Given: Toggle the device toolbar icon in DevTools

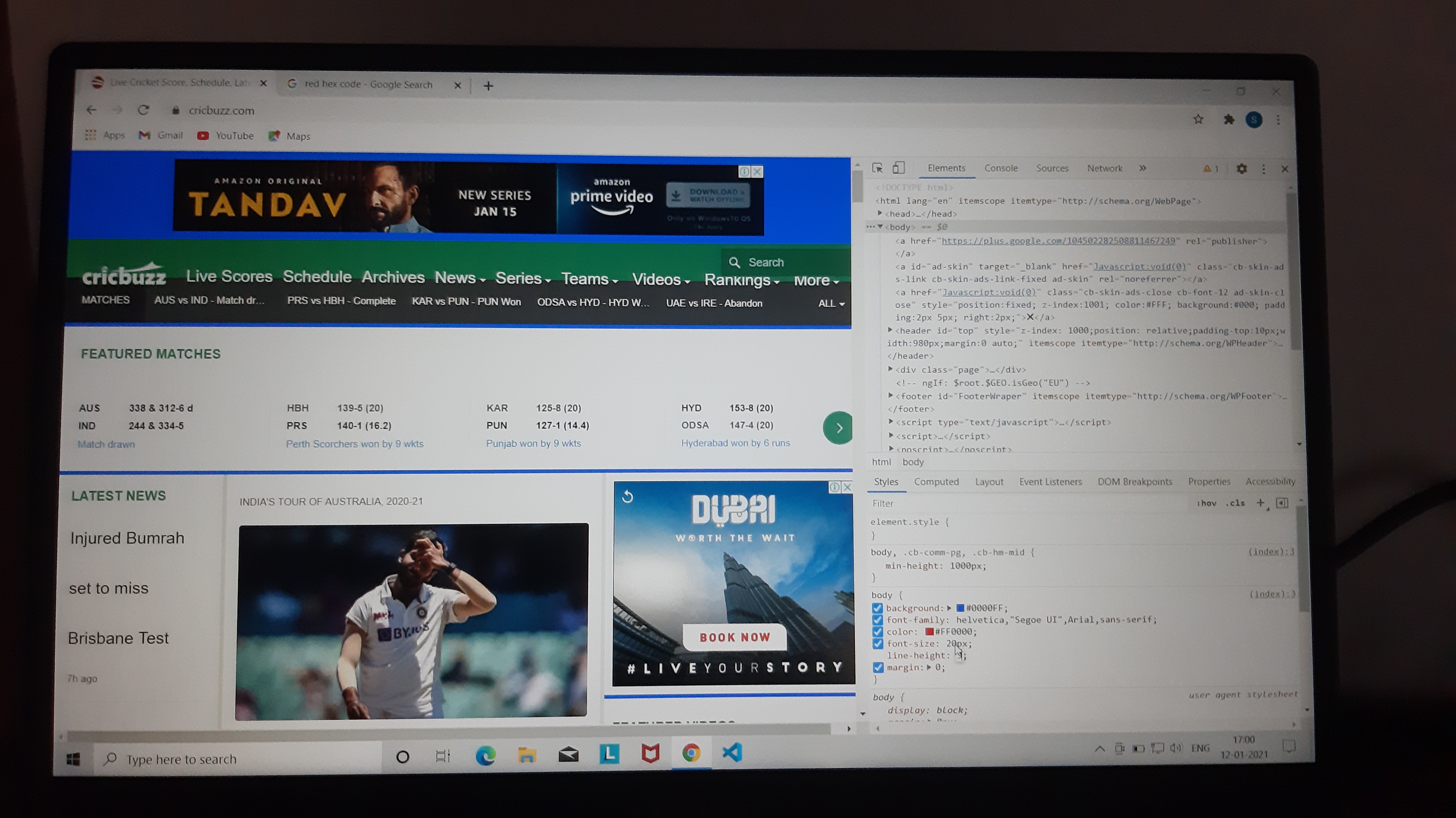Looking at the screenshot, I should click(898, 168).
